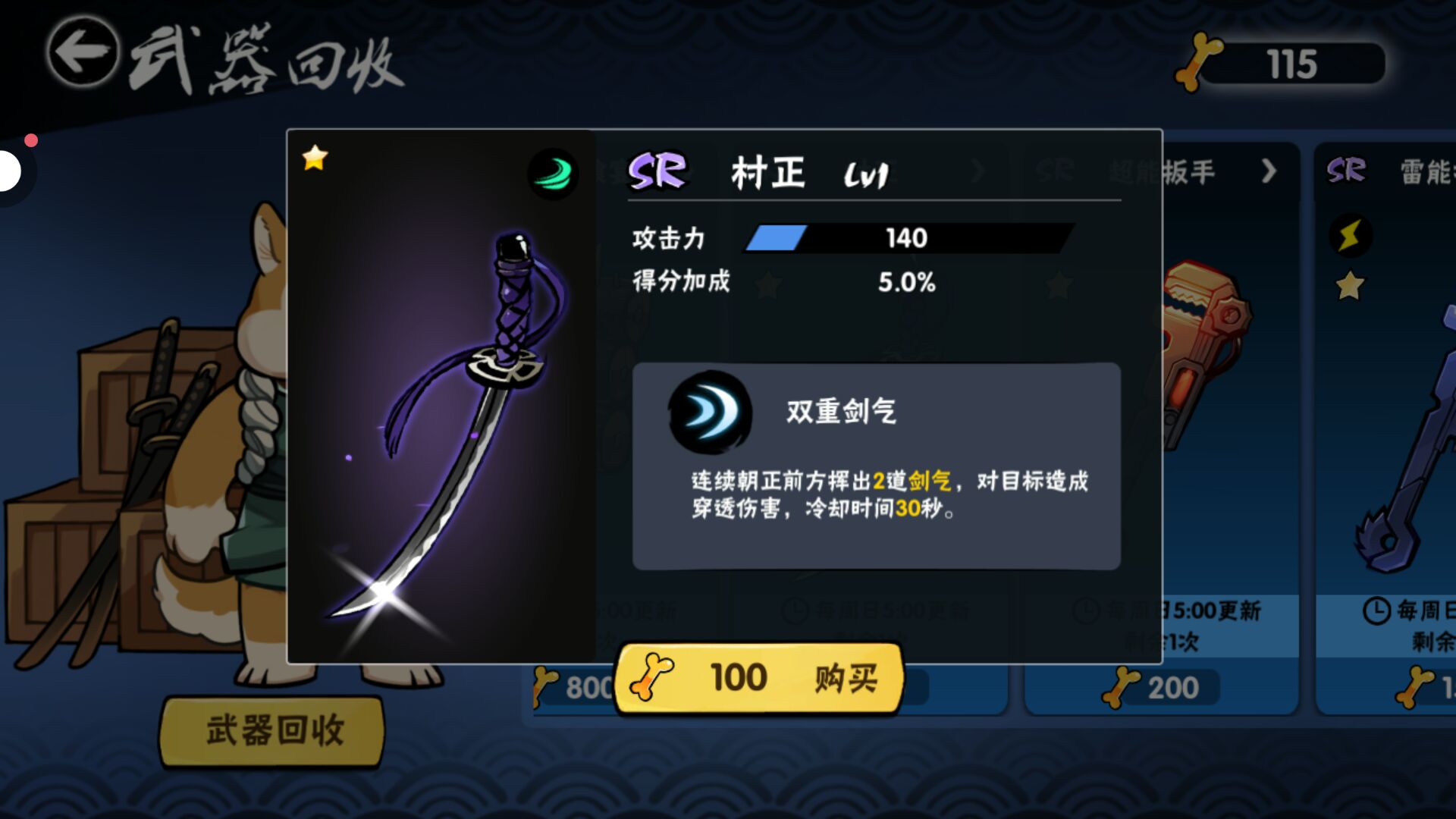Select the 200 bone price on wrench card
This screenshot has width=1456, height=819.
pos(1161,688)
